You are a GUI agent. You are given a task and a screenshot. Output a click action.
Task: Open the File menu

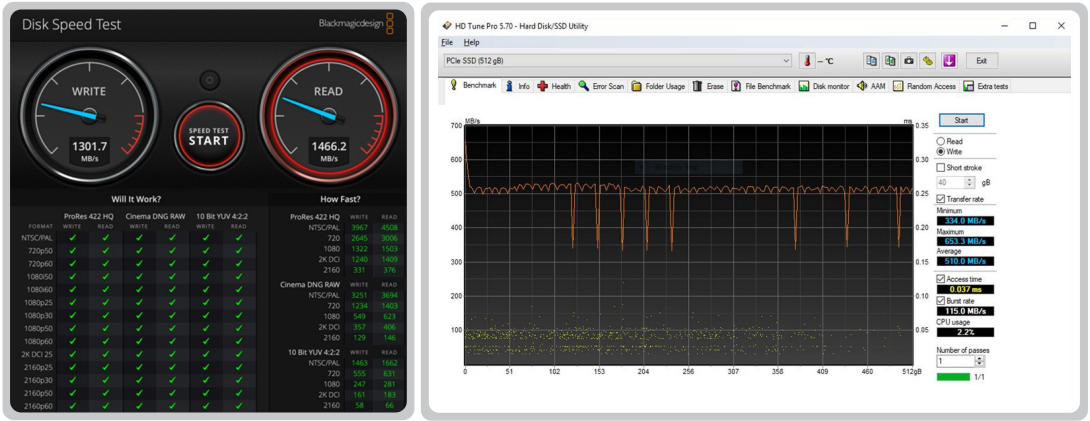447,42
